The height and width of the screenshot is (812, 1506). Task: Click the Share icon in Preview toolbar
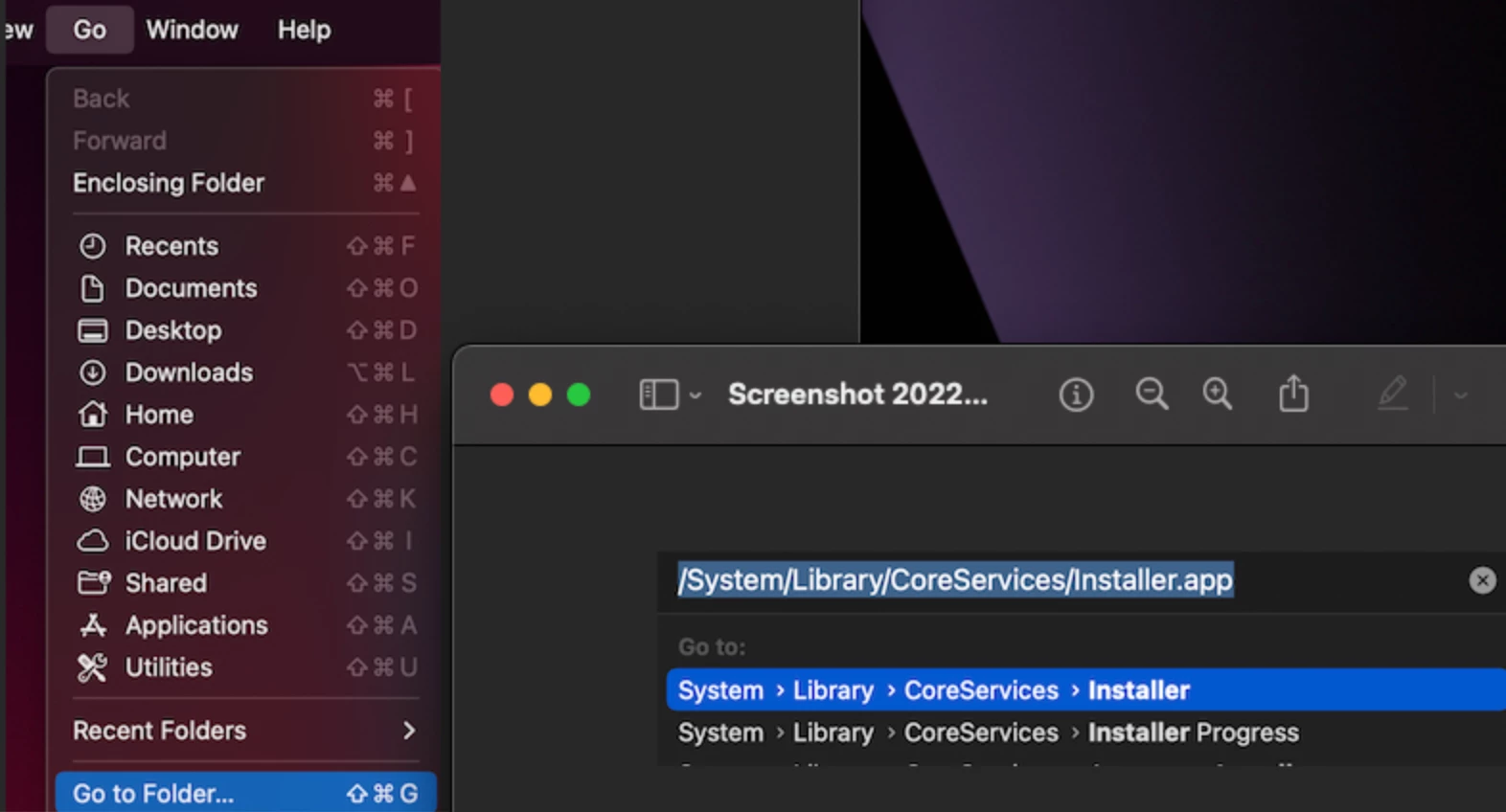click(1293, 393)
